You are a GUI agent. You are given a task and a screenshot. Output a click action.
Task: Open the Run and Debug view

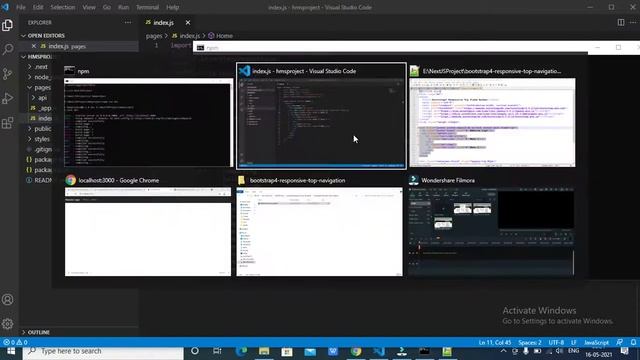(x=7, y=98)
